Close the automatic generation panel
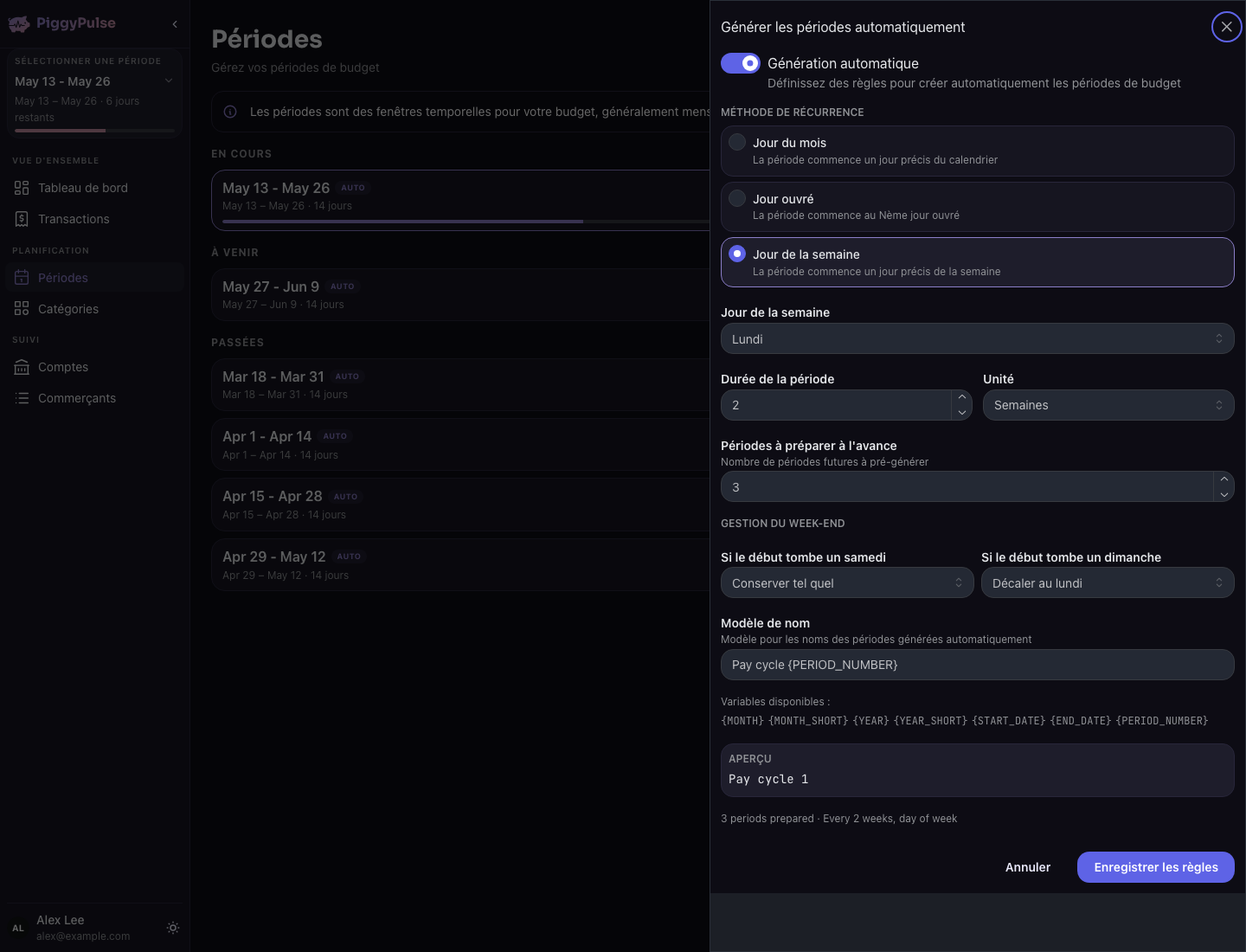 pyautogui.click(x=1226, y=27)
